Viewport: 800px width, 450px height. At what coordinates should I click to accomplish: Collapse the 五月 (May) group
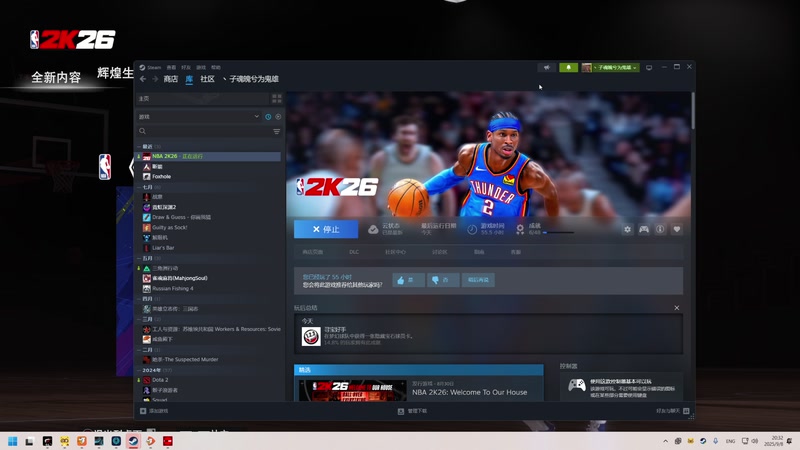(x=147, y=258)
